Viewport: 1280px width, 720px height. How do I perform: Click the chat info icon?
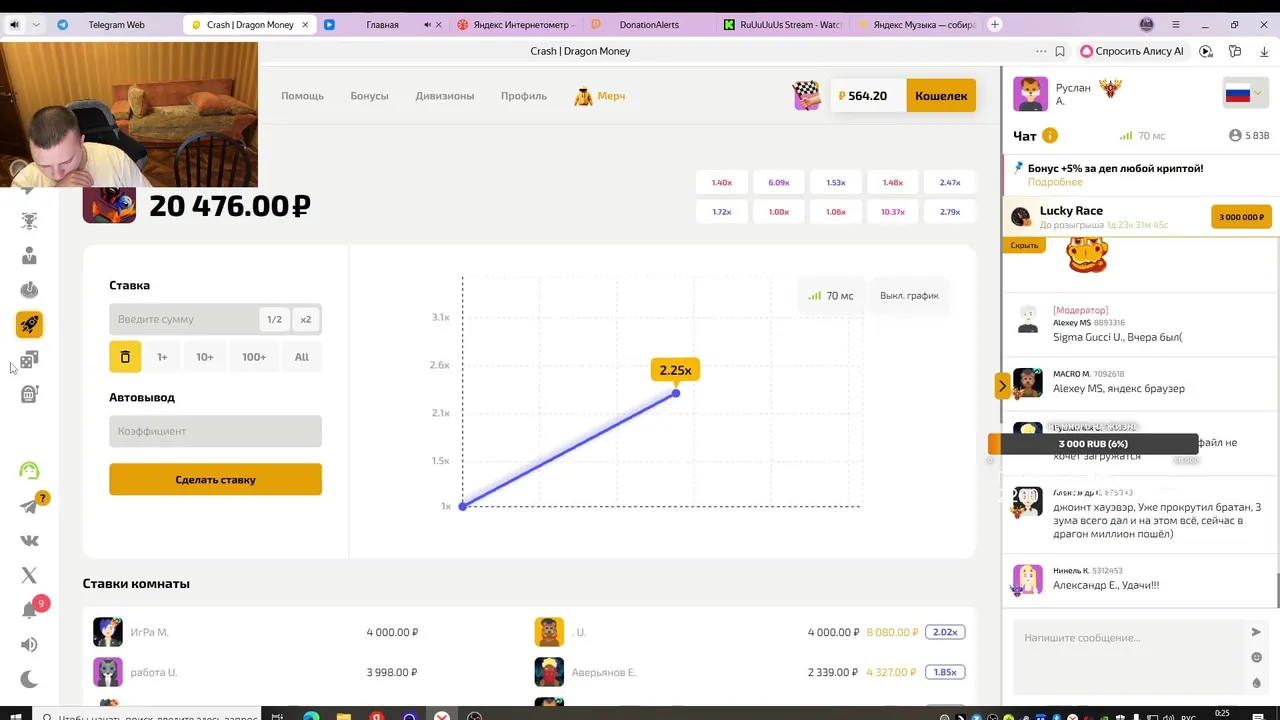click(1050, 136)
